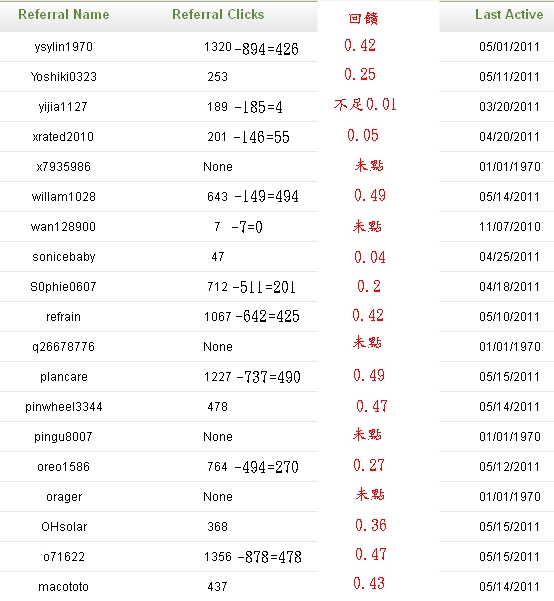Screen dimensions: 554x601
Task: Click the red 回饋 column heading
Action: [363, 18]
